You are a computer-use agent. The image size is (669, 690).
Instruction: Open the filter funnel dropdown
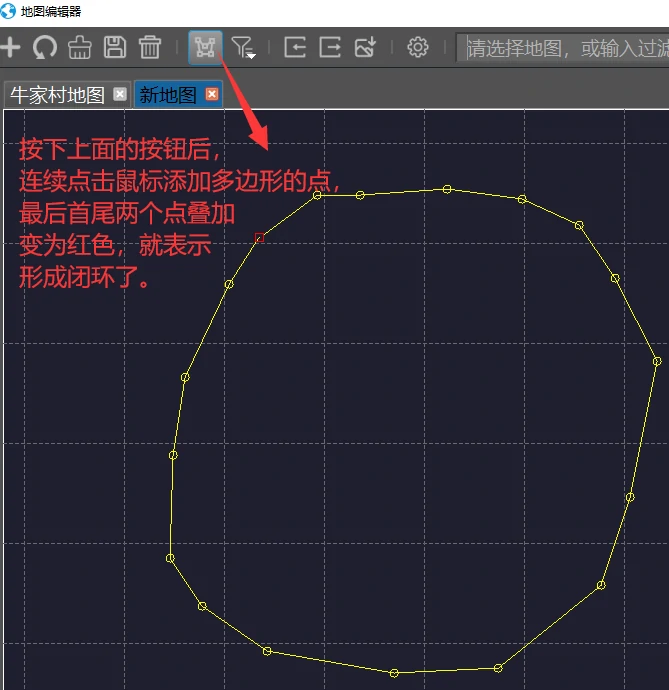pos(243,48)
